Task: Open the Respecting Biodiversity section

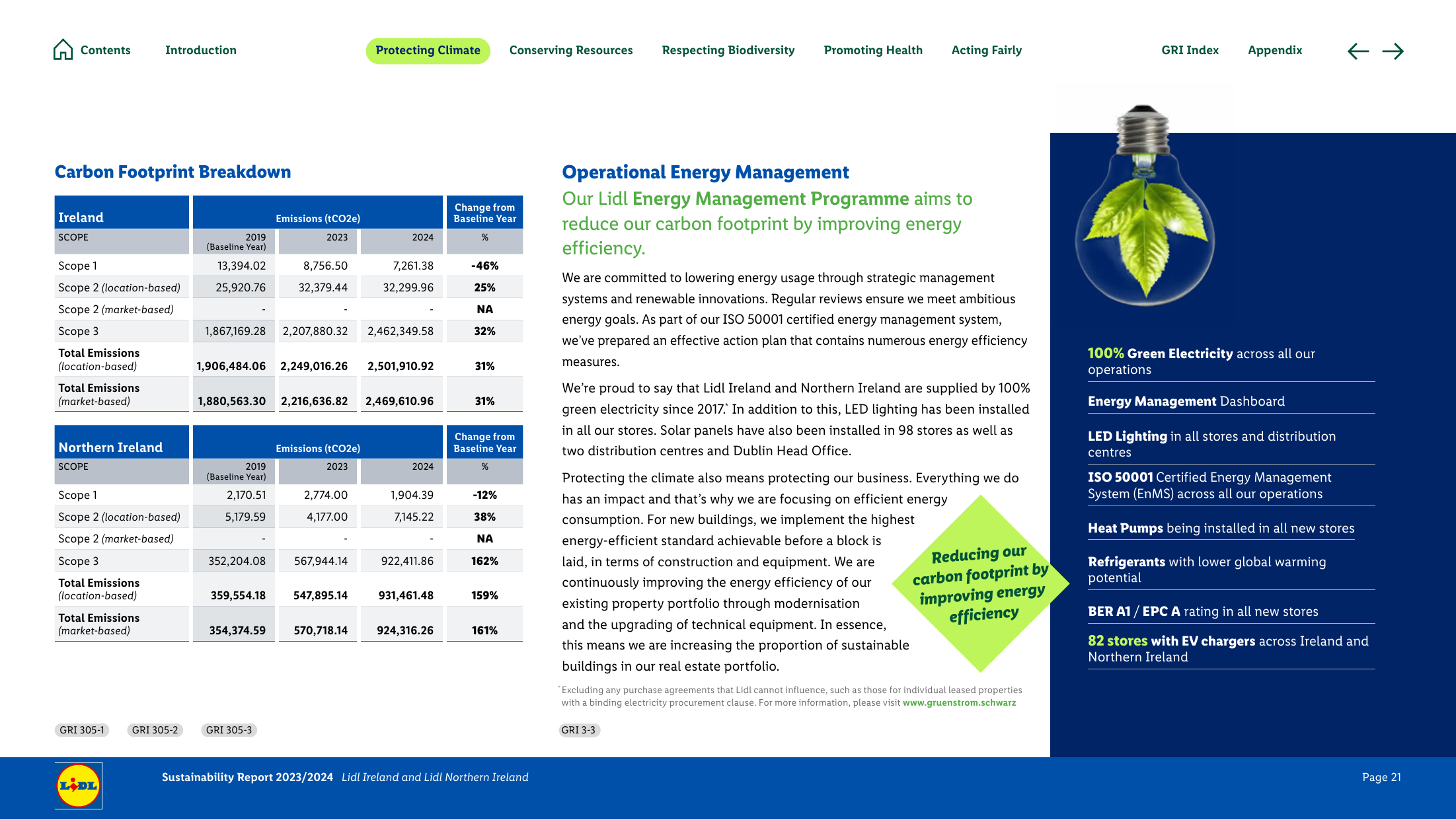Action: [728, 50]
